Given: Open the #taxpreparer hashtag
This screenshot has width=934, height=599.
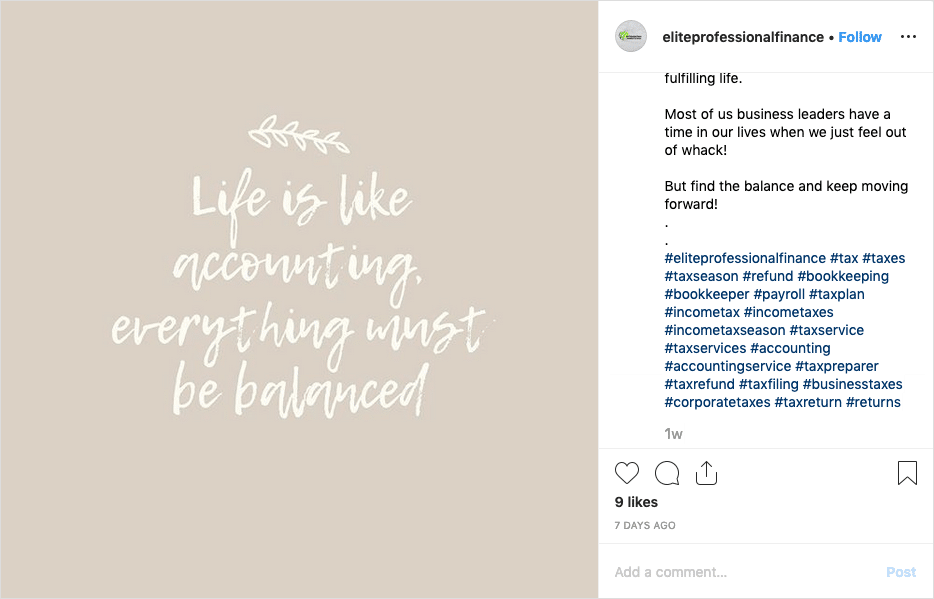Looking at the screenshot, I should point(837,366).
